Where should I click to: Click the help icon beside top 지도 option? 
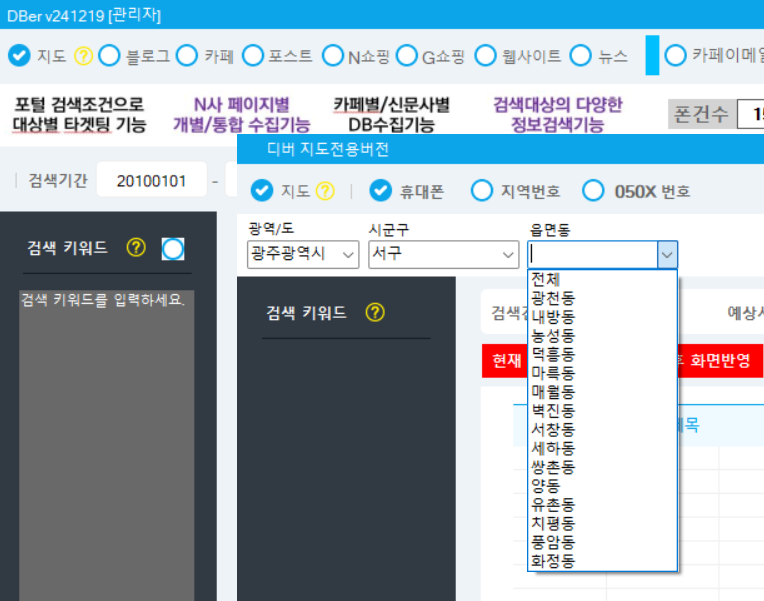83,56
